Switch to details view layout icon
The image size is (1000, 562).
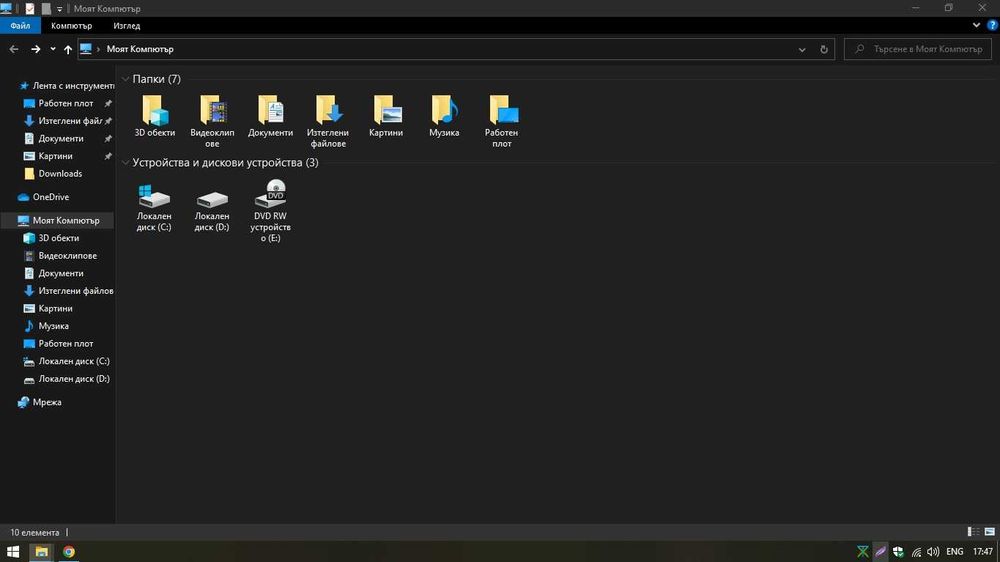(973, 531)
